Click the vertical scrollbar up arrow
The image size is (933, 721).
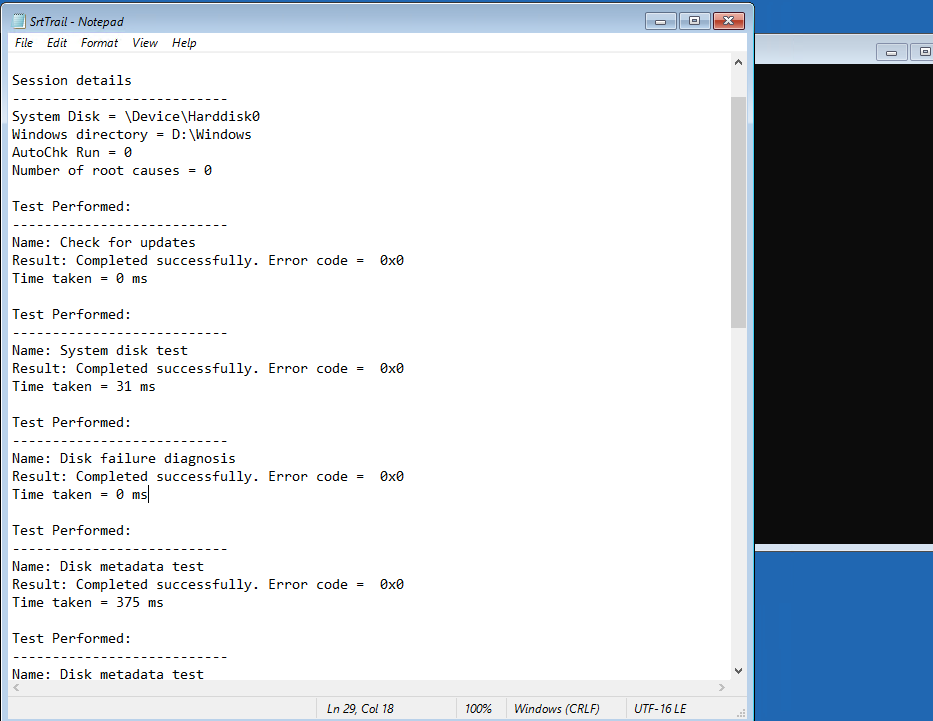738,62
